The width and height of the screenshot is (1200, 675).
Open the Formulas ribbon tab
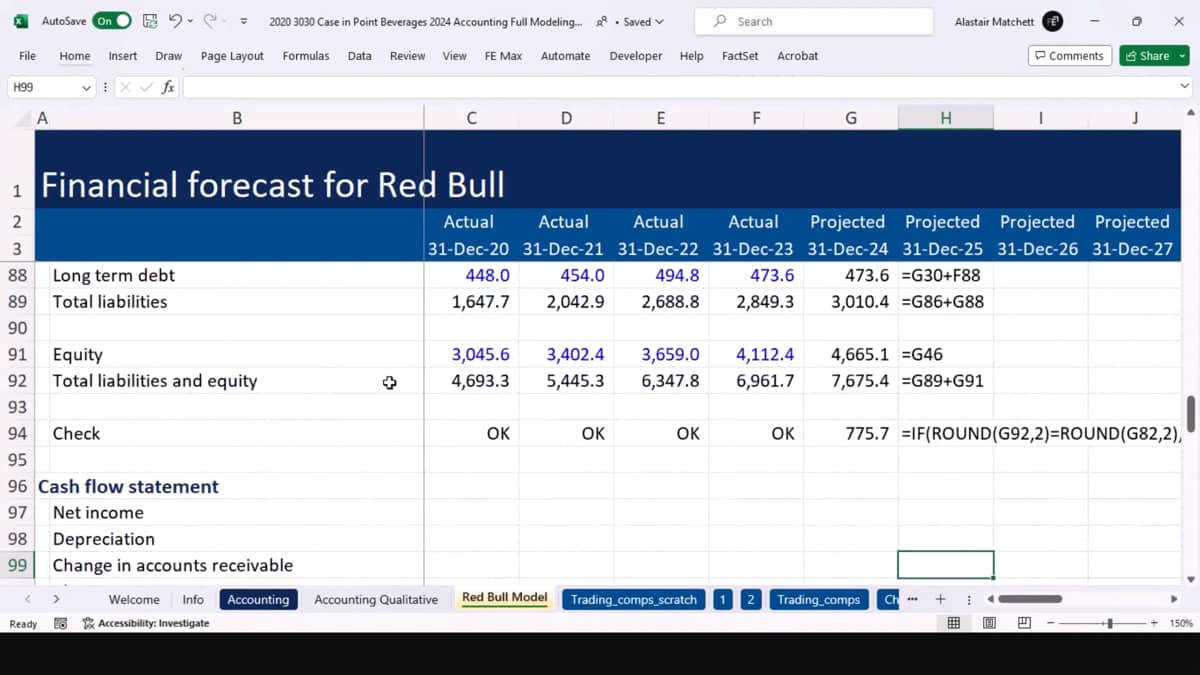pos(306,56)
